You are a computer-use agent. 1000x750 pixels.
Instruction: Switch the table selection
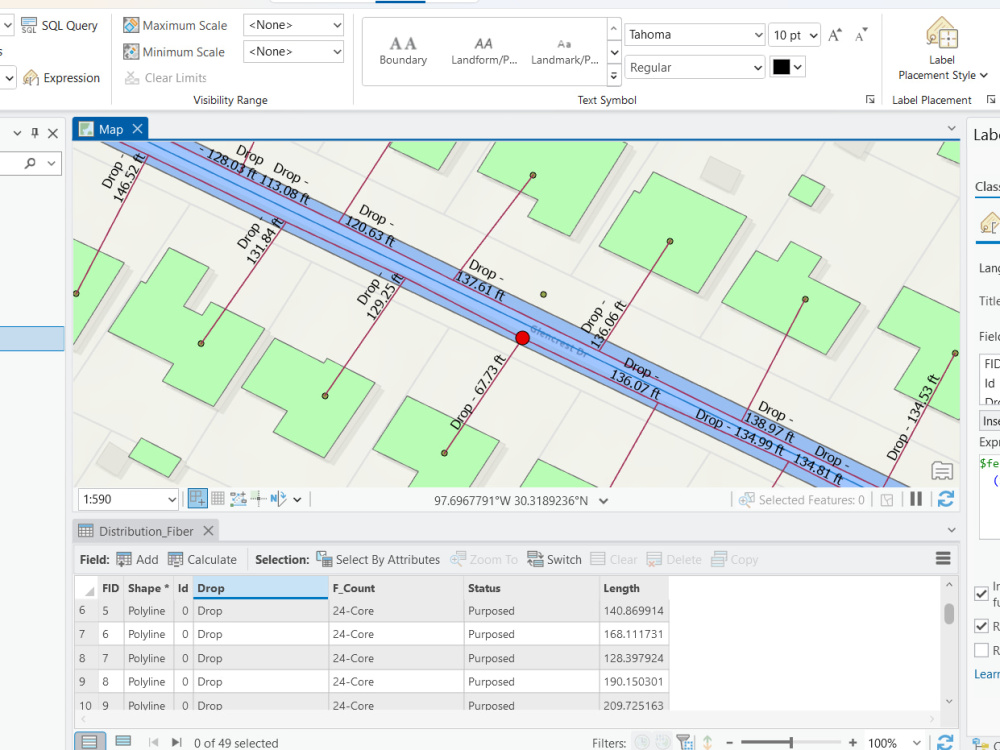click(x=554, y=559)
